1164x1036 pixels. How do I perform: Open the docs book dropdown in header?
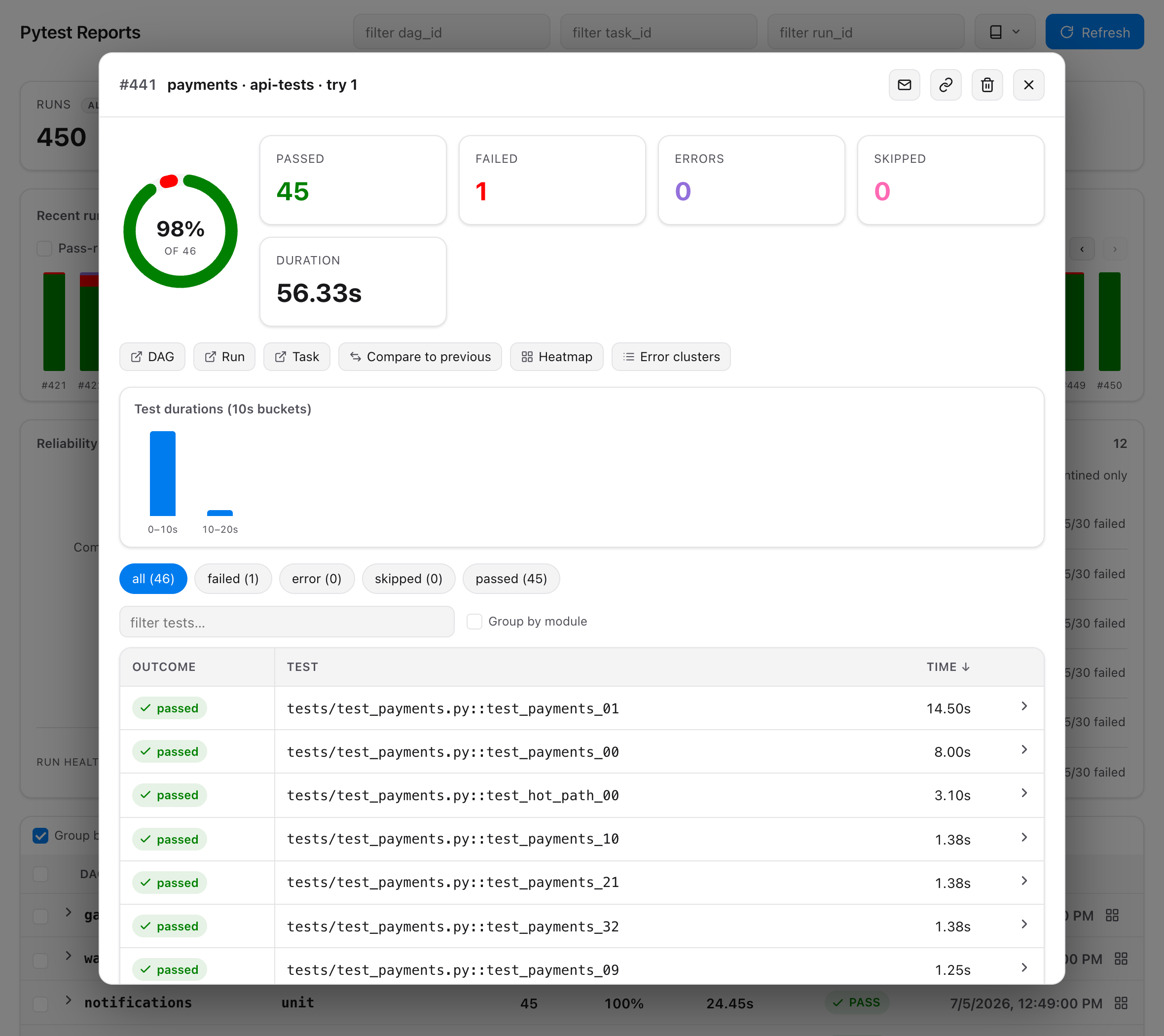[x=1005, y=33]
